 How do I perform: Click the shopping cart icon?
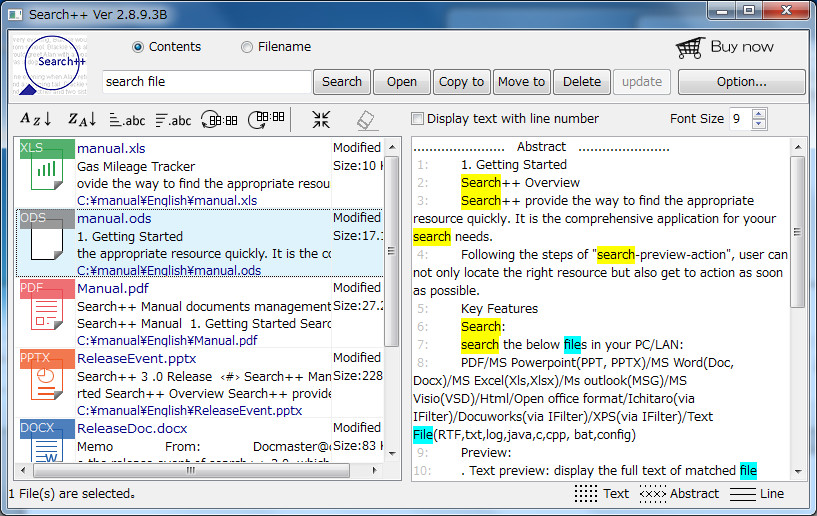pos(690,48)
